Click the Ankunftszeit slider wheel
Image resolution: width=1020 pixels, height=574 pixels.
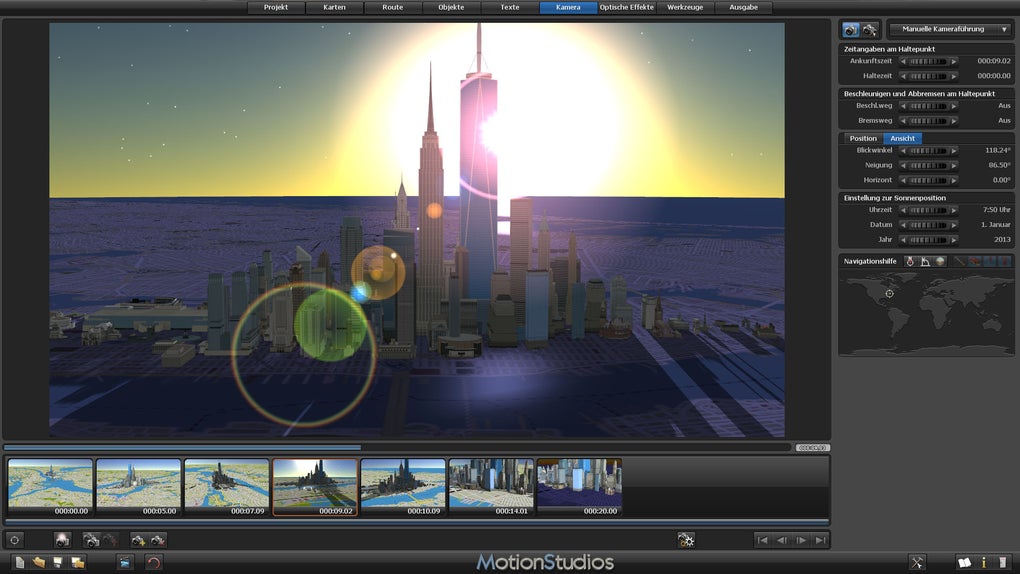(x=928, y=61)
